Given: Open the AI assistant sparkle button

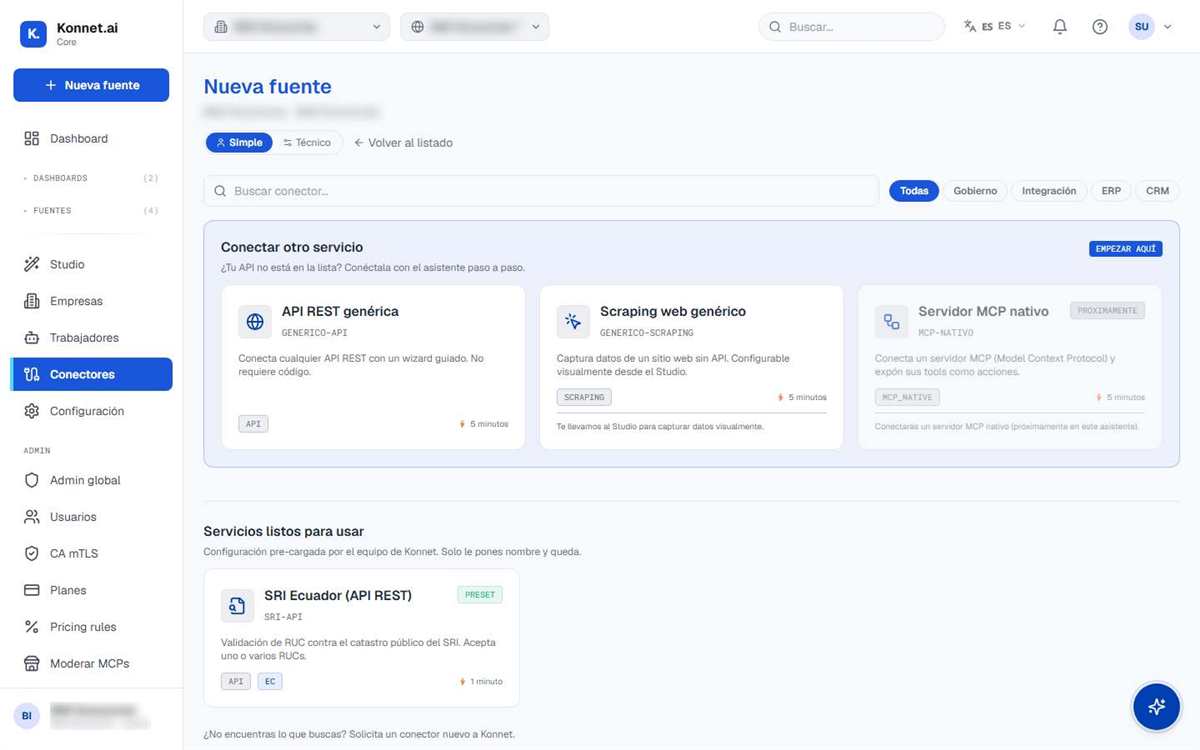Looking at the screenshot, I should tap(1156, 707).
